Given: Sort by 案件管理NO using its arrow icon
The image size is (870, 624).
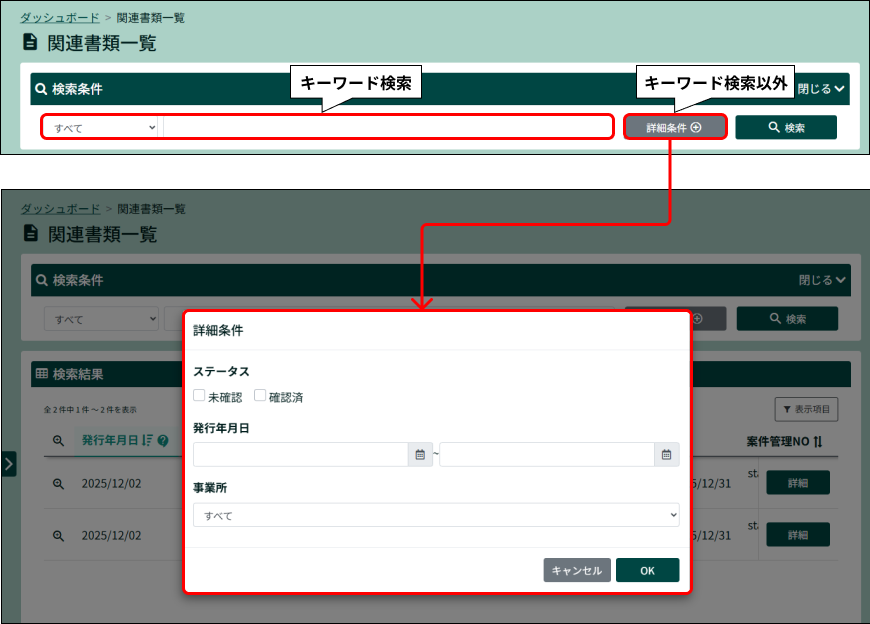Looking at the screenshot, I should [x=818, y=442].
